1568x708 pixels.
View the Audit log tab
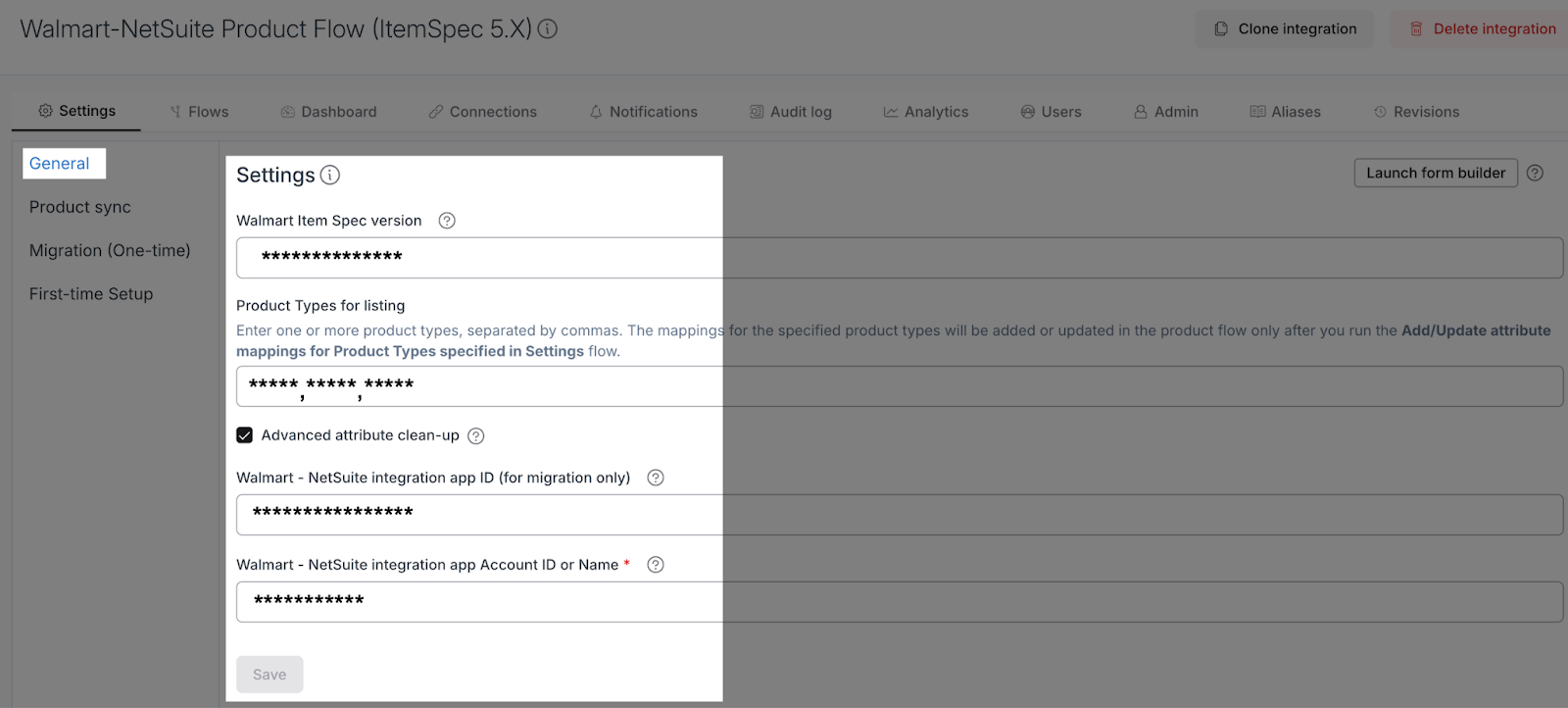pyautogui.click(x=791, y=112)
